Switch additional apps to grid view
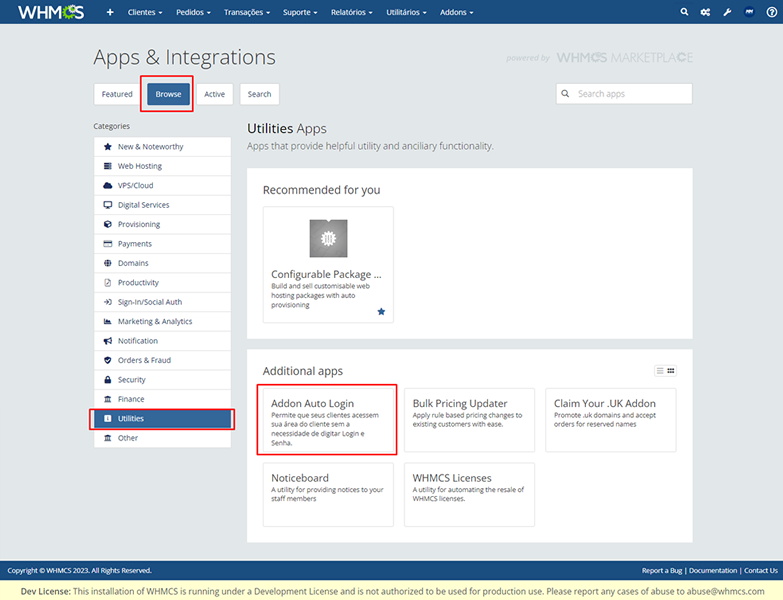This screenshot has width=783, height=600. tap(671, 371)
